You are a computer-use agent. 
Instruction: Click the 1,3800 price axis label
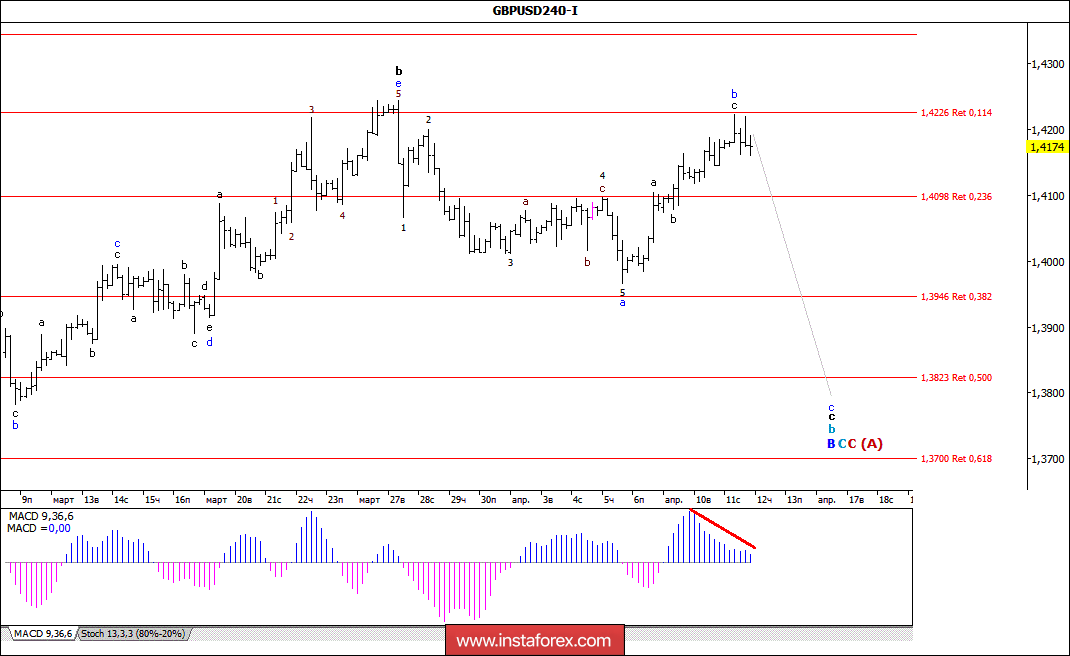coord(1047,393)
